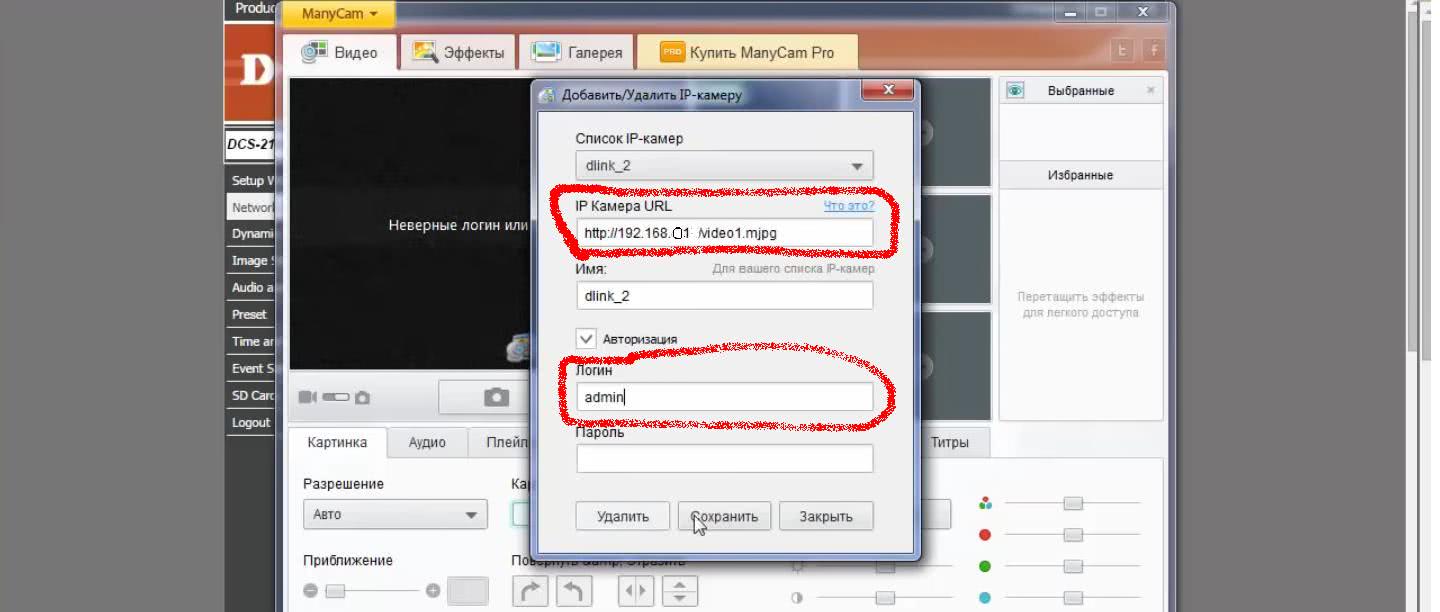The width and height of the screenshot is (1440, 612).
Task: Click the rotate counterclockwise arrow icon
Action: (x=574, y=590)
